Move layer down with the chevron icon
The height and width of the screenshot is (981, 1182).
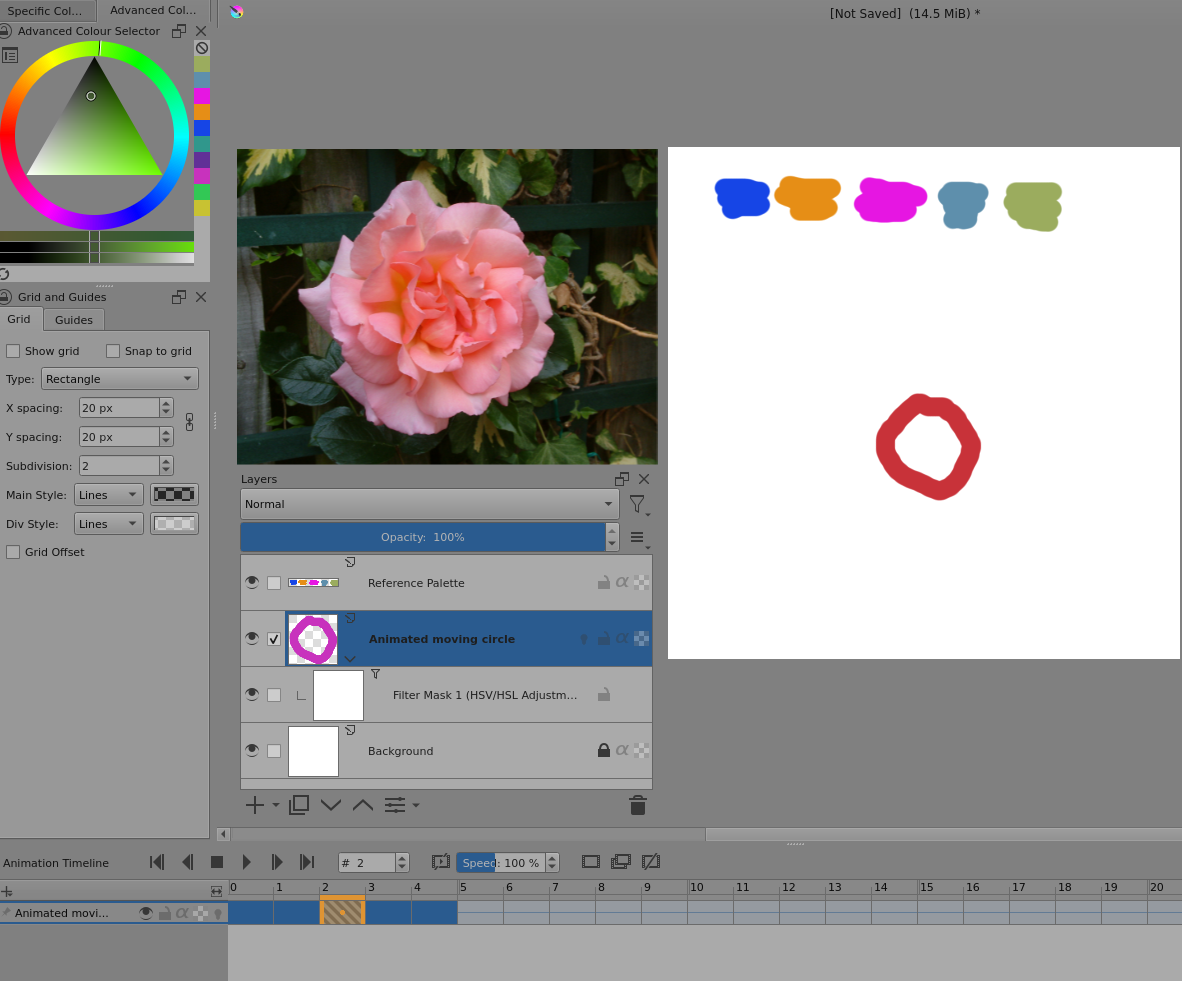(x=331, y=805)
